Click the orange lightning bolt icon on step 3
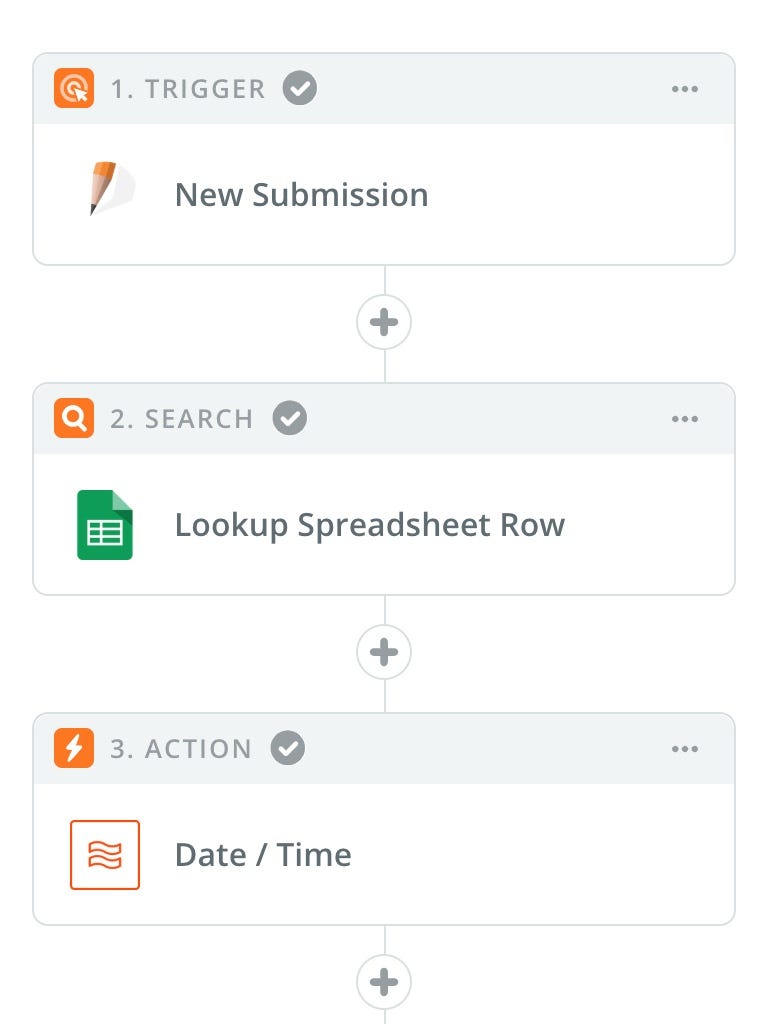The width and height of the screenshot is (764, 1024). click(x=74, y=748)
